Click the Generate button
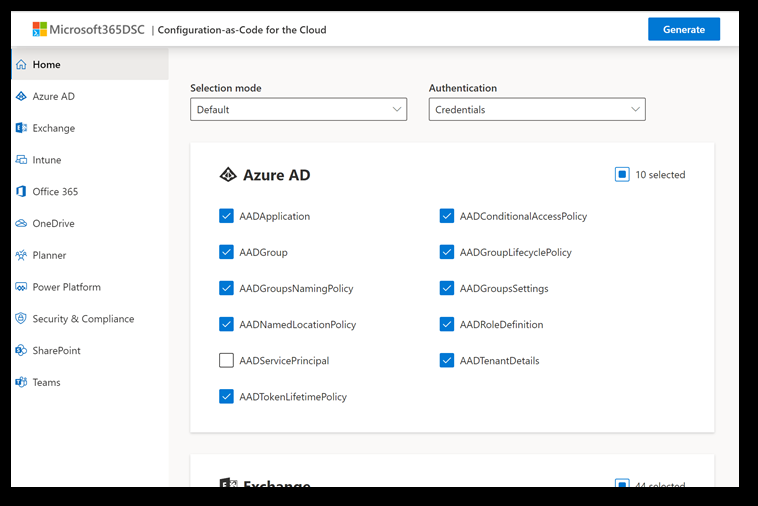This screenshot has height=506, width=758. coord(684,29)
